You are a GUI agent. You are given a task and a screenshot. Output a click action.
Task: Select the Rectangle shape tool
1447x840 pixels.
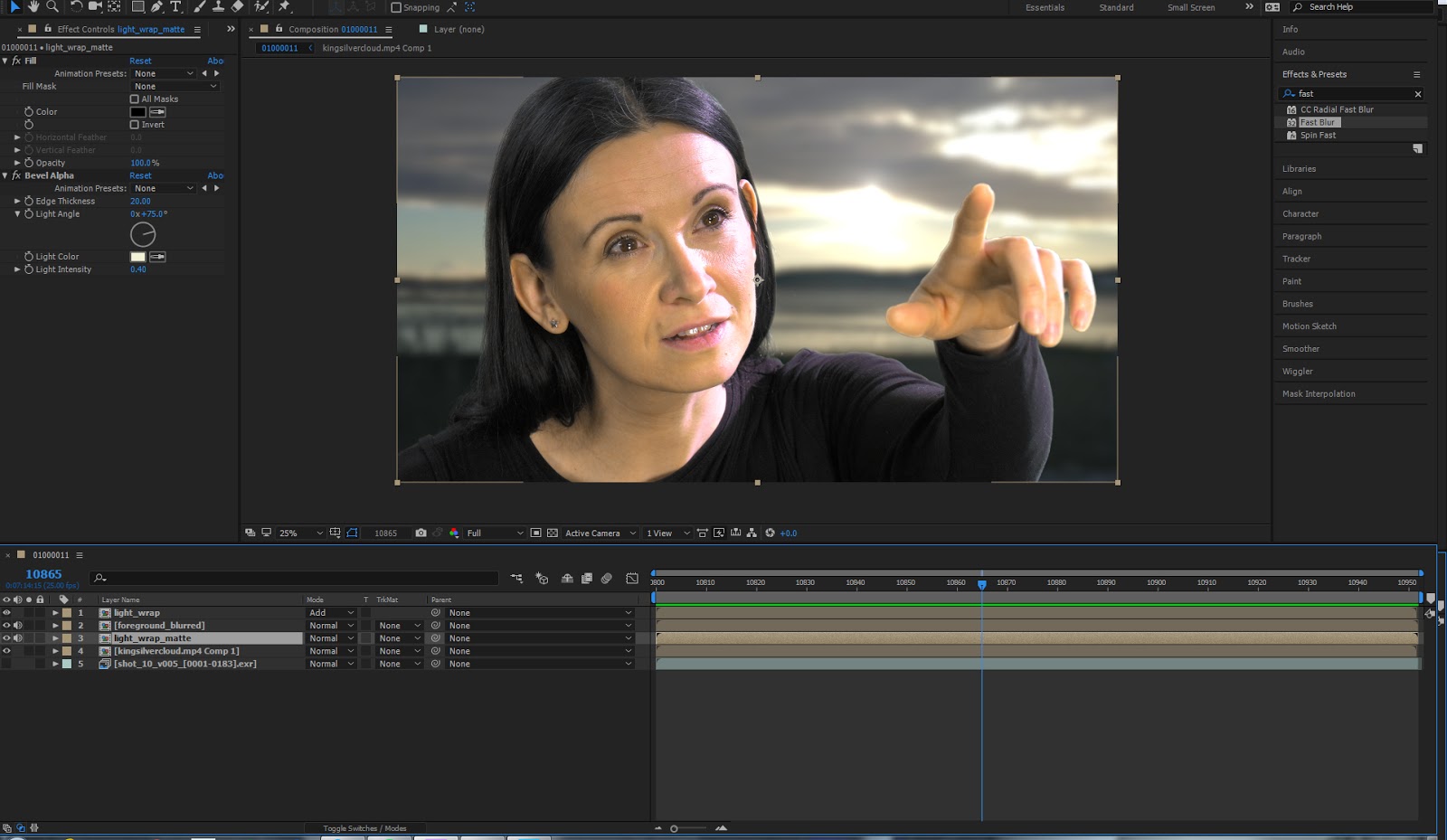pos(137,7)
